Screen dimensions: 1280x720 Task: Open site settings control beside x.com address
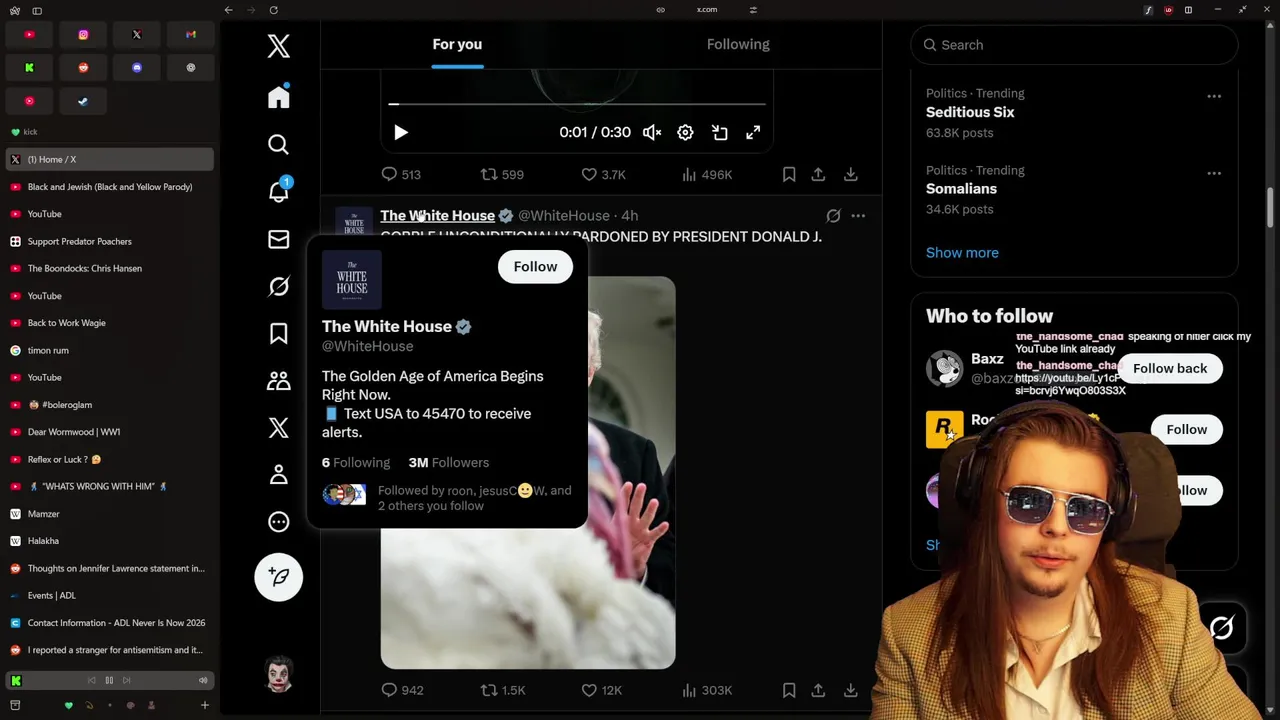pyautogui.click(x=753, y=10)
